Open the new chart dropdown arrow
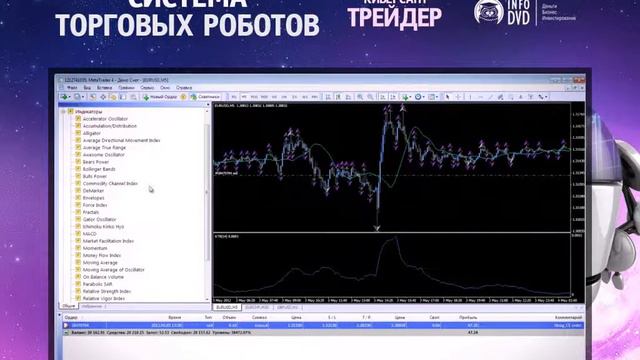 point(70,97)
